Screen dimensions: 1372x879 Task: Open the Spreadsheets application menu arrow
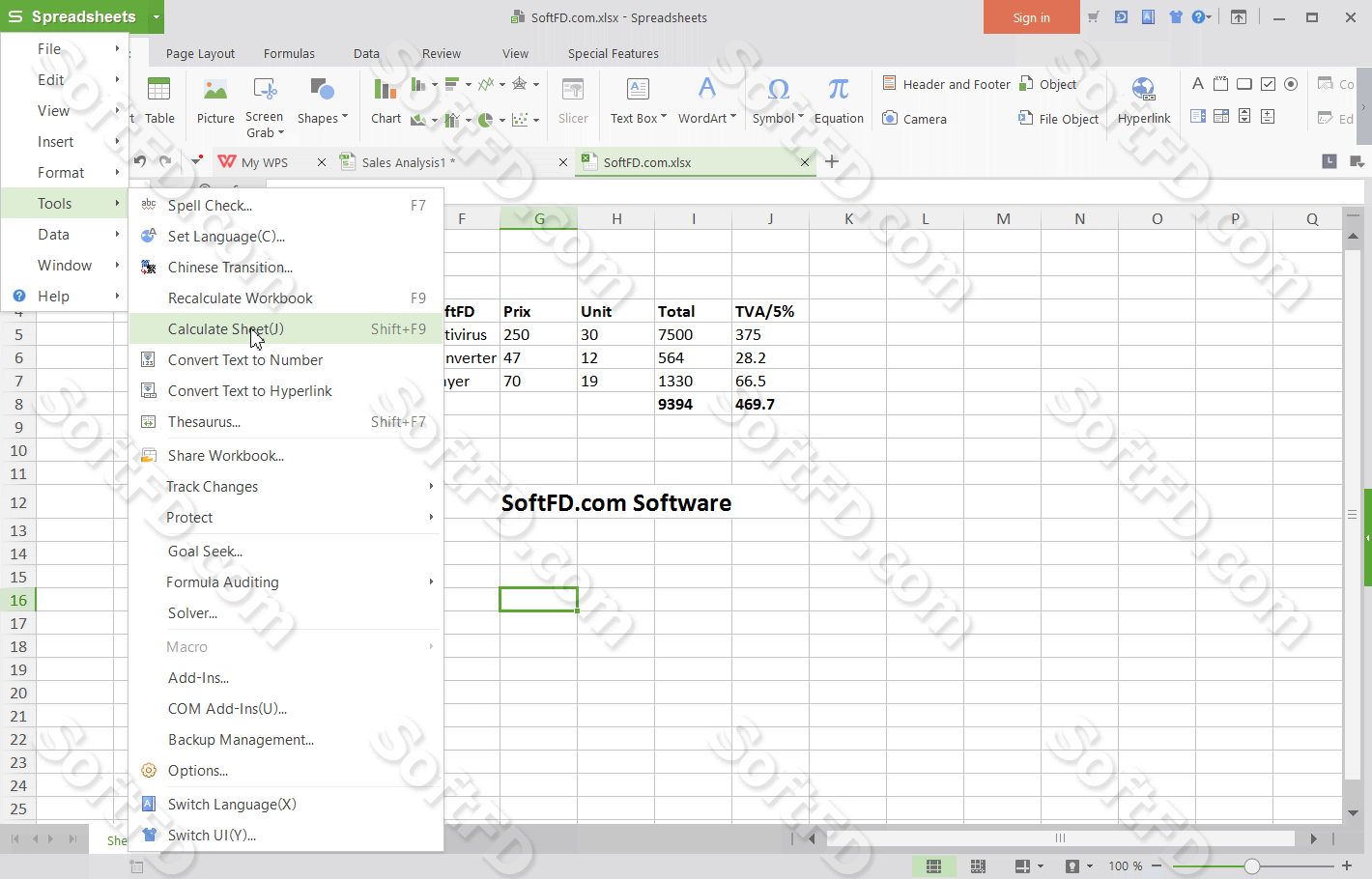click(156, 16)
